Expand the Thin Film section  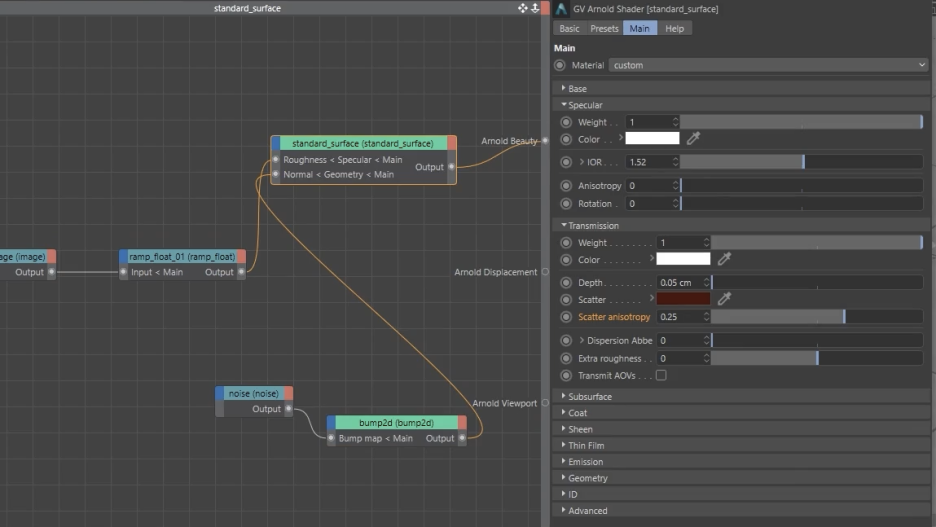[564, 445]
